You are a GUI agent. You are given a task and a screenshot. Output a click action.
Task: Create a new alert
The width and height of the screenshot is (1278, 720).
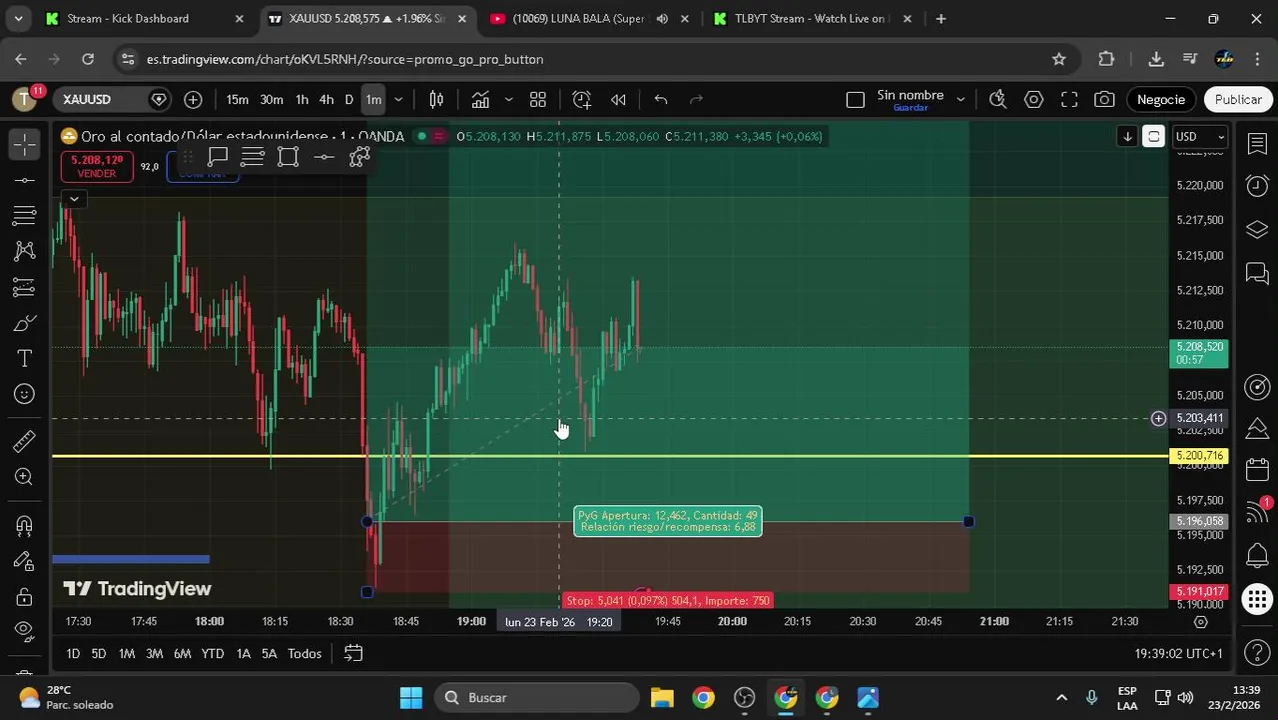(x=582, y=99)
